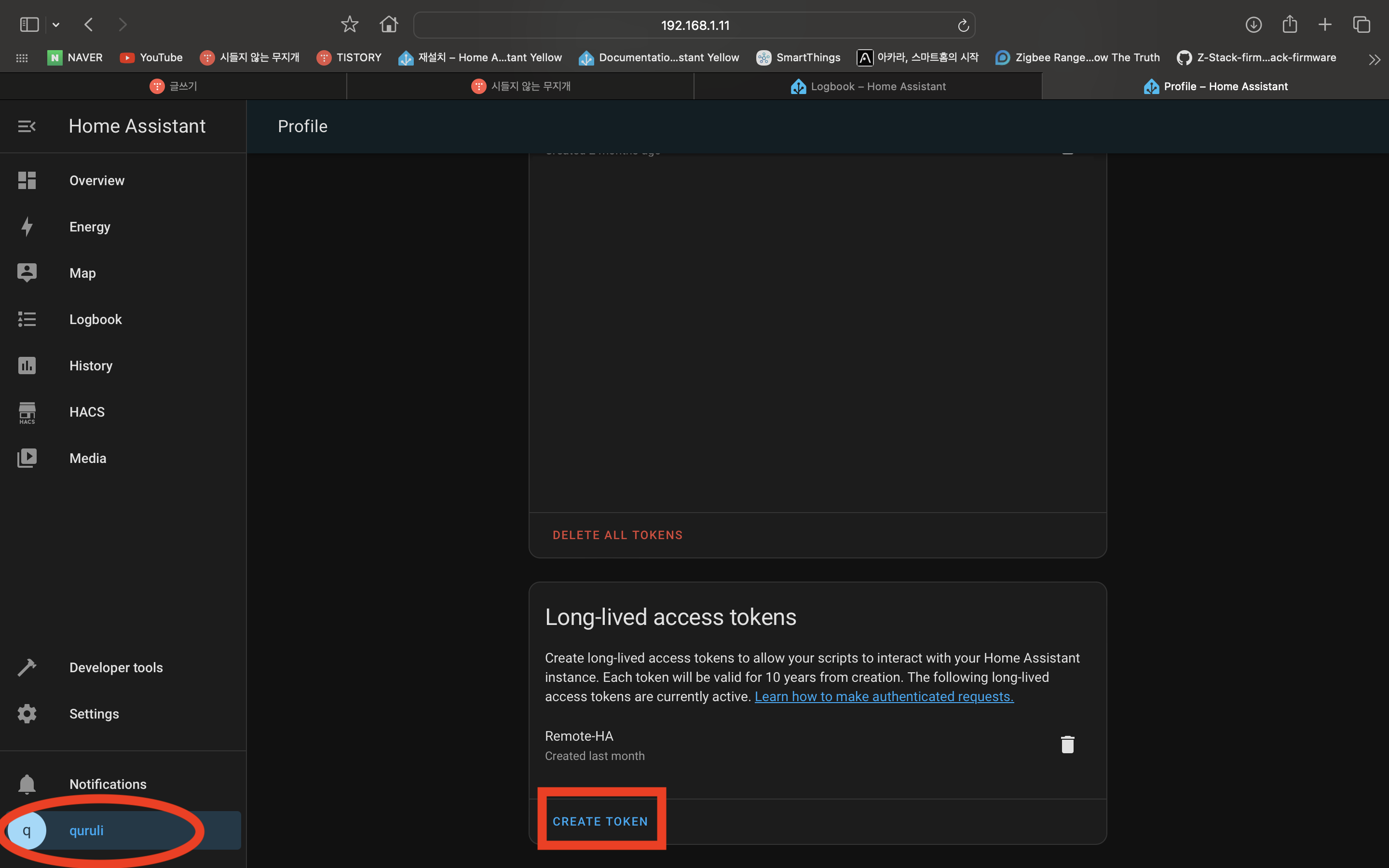This screenshot has width=1389, height=868.
Task: Expand the sidebar tab group dropdown arrow
Action: pos(55,25)
